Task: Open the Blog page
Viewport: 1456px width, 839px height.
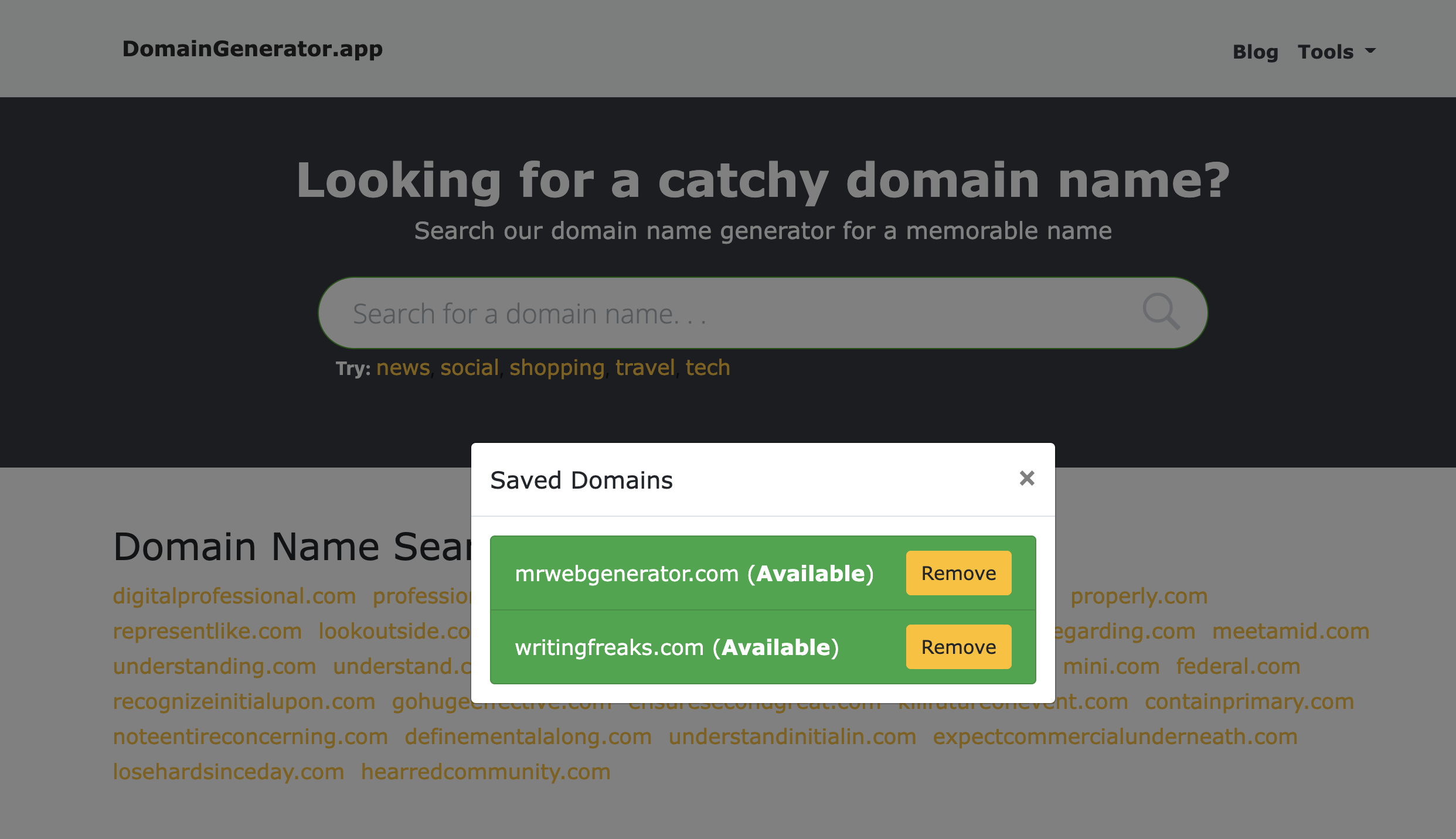Action: pyautogui.click(x=1255, y=52)
